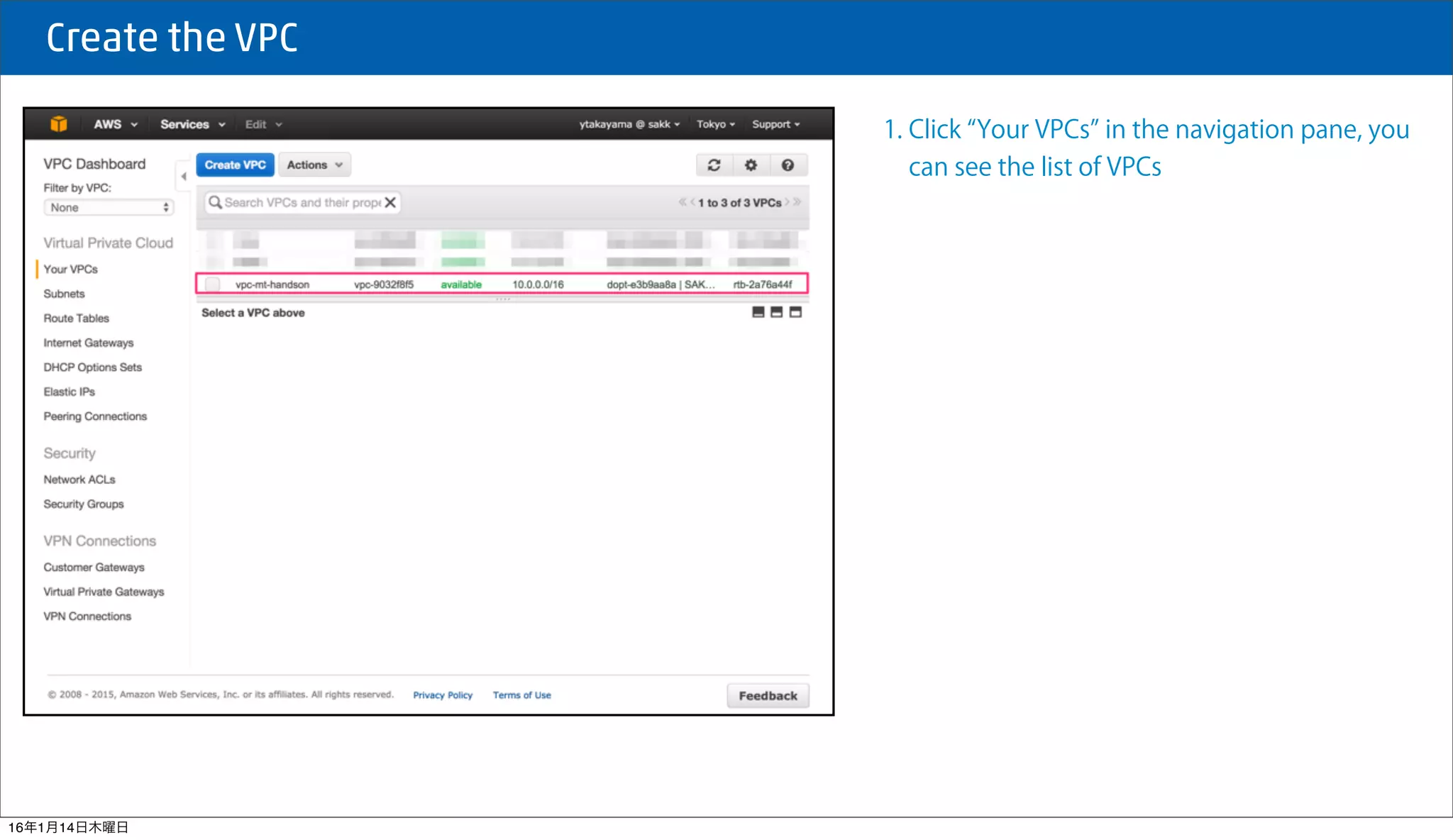The image size is (1453, 840).
Task: Open ytakayama @ sakk account menu
Action: [629, 124]
